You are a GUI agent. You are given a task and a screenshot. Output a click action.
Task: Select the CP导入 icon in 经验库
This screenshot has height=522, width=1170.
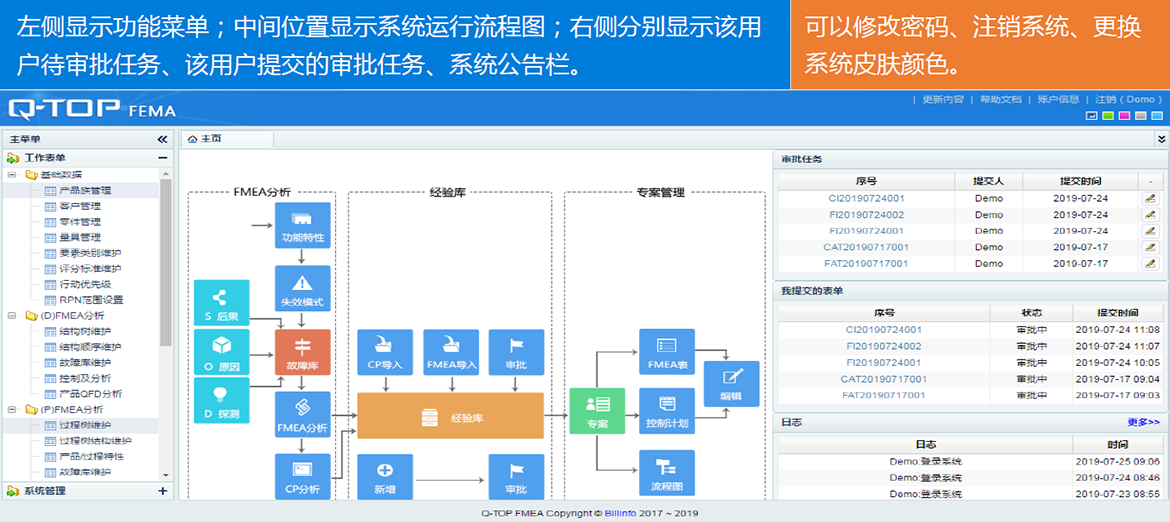tap(385, 352)
